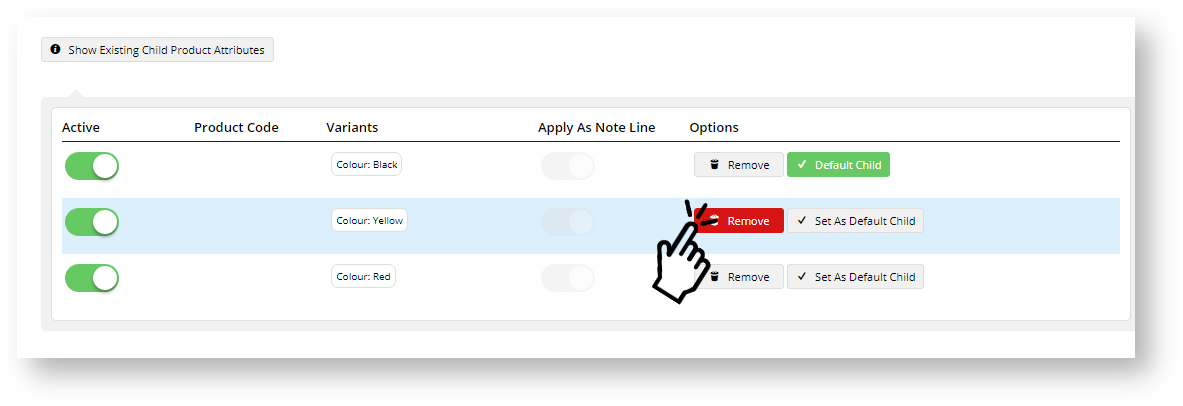This screenshot has height=406, width=1183.
Task: Click the info icon on Show Existing Child Product Attributes
Action: 55,49
